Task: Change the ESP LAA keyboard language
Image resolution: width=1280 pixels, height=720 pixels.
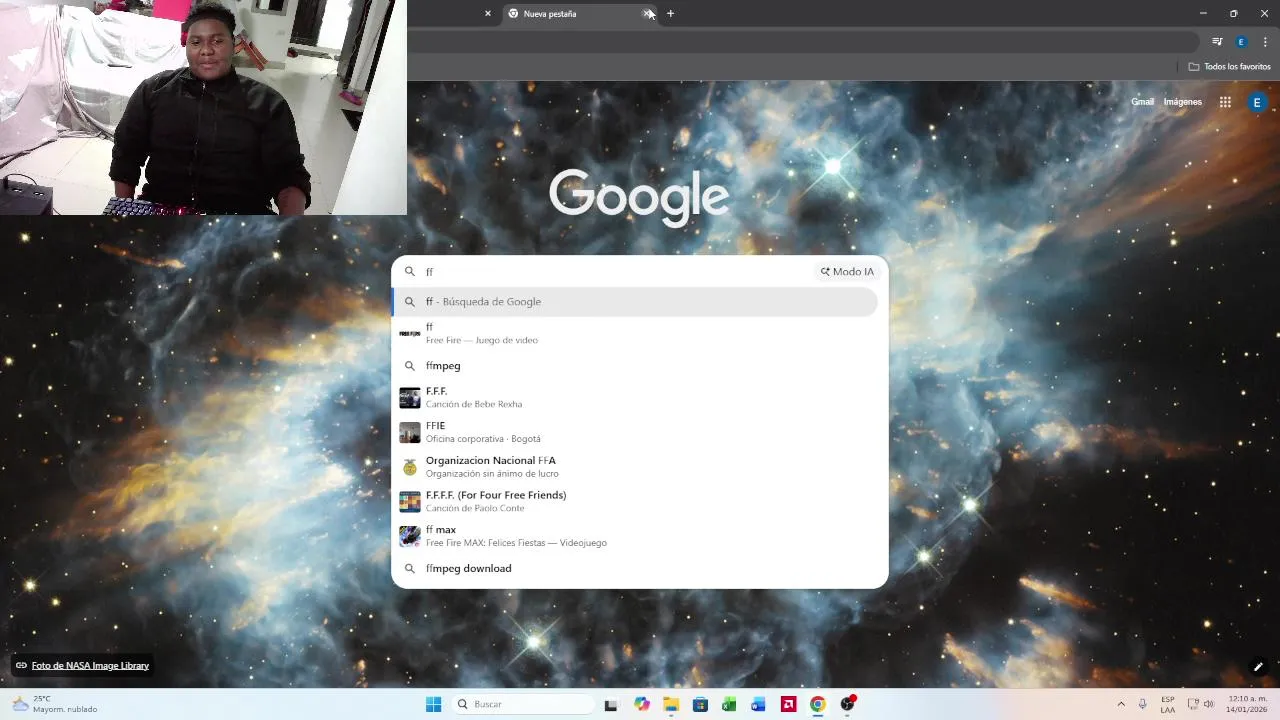Action: click(1168, 705)
